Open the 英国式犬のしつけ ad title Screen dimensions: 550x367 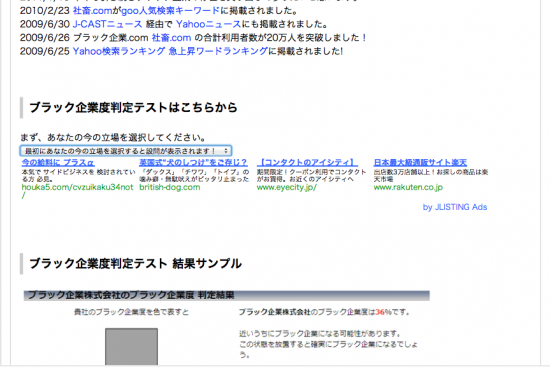(193, 162)
